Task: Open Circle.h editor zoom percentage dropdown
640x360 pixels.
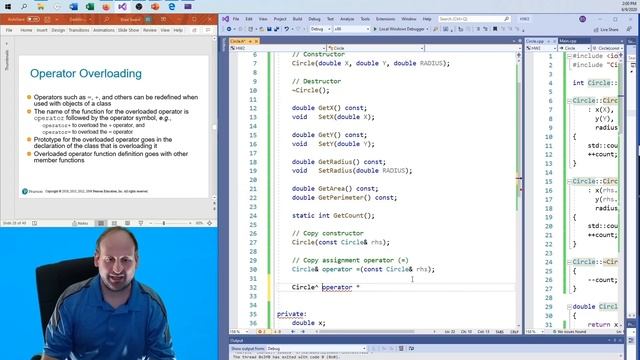Action: tap(238, 332)
